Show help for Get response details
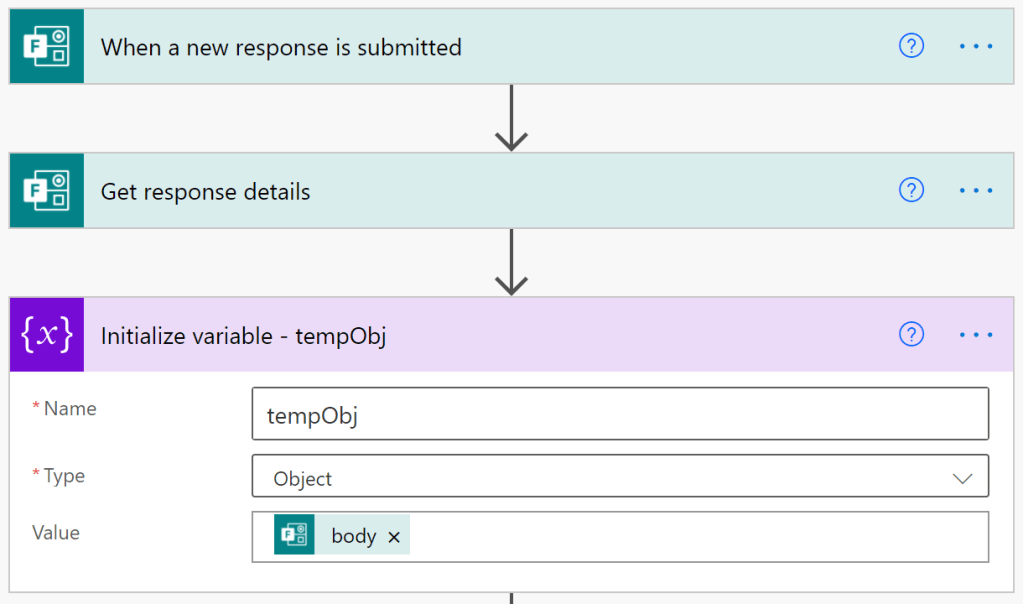 point(911,190)
